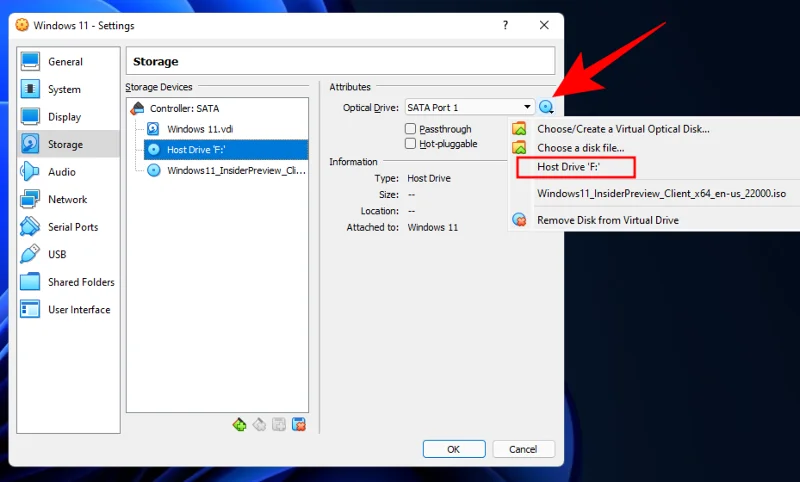
Task: Click the add storage attachment icon
Action: pos(279,424)
